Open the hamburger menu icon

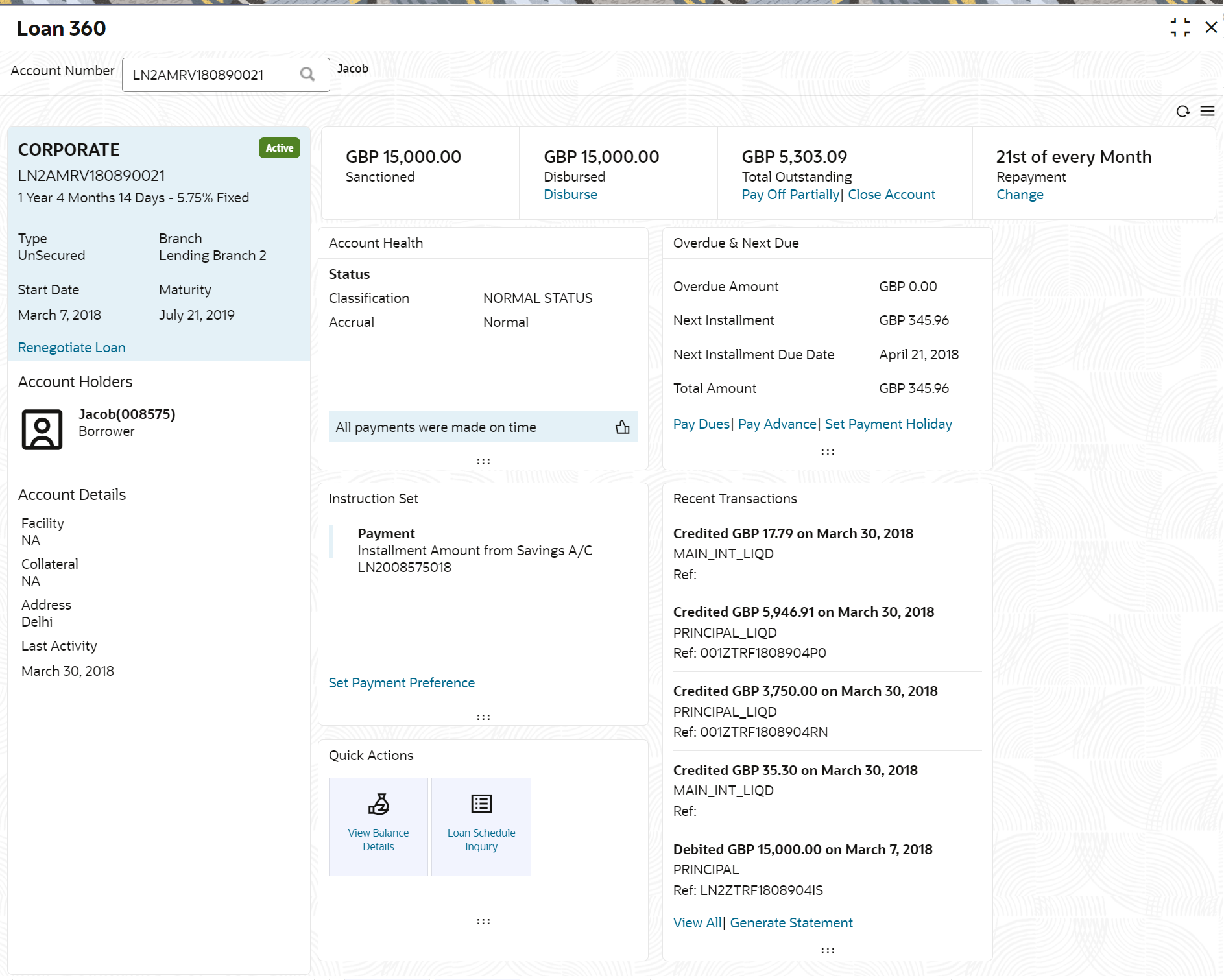1207,112
